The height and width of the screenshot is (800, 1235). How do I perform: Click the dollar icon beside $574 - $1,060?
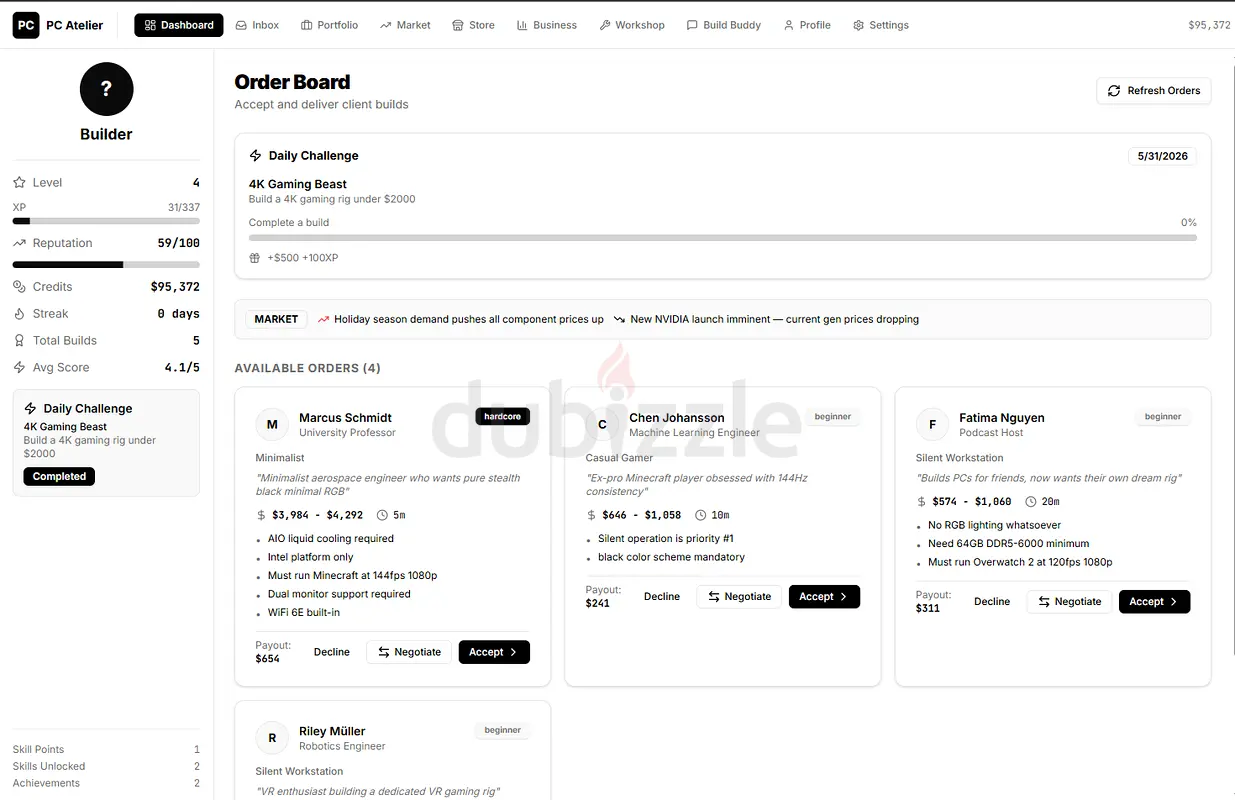pyautogui.click(x=922, y=502)
